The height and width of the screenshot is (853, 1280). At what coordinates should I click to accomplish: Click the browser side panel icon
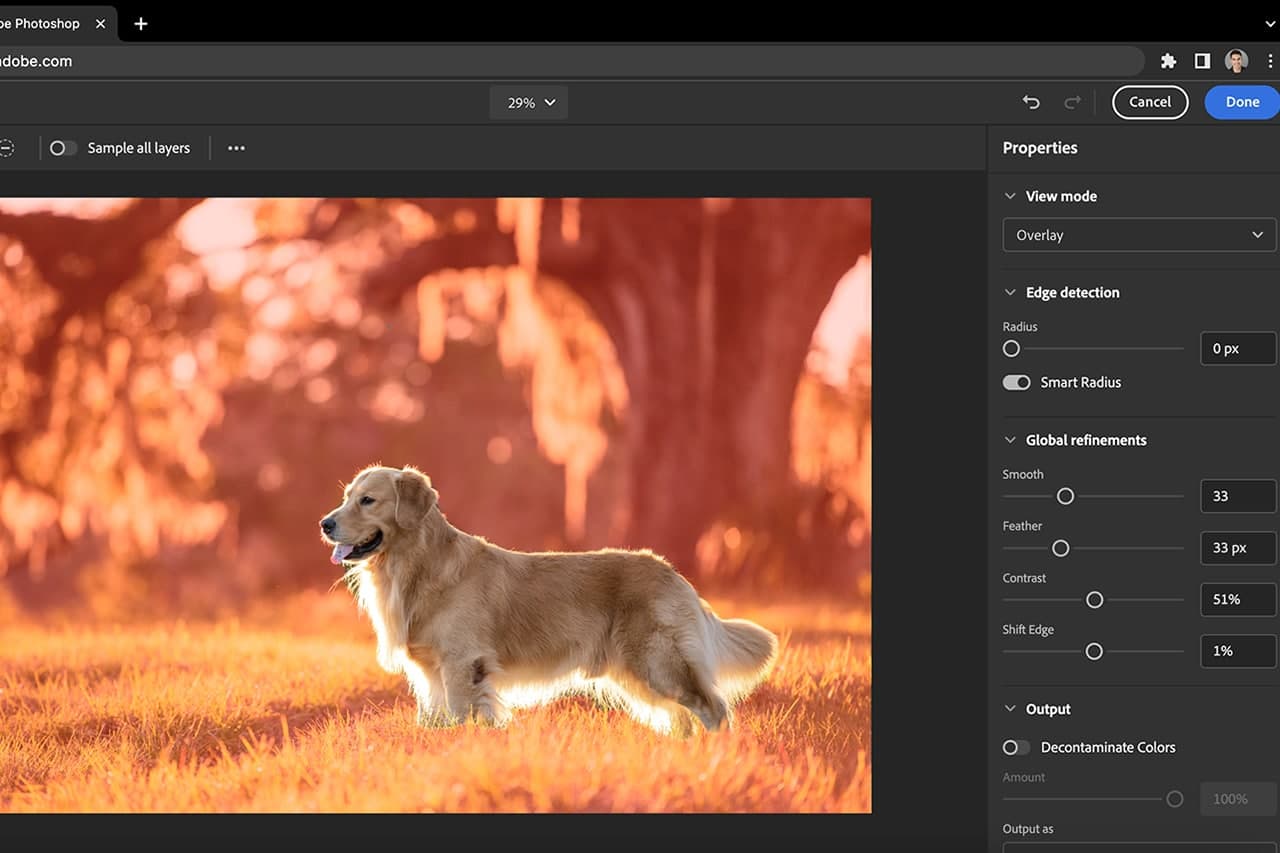1202,61
